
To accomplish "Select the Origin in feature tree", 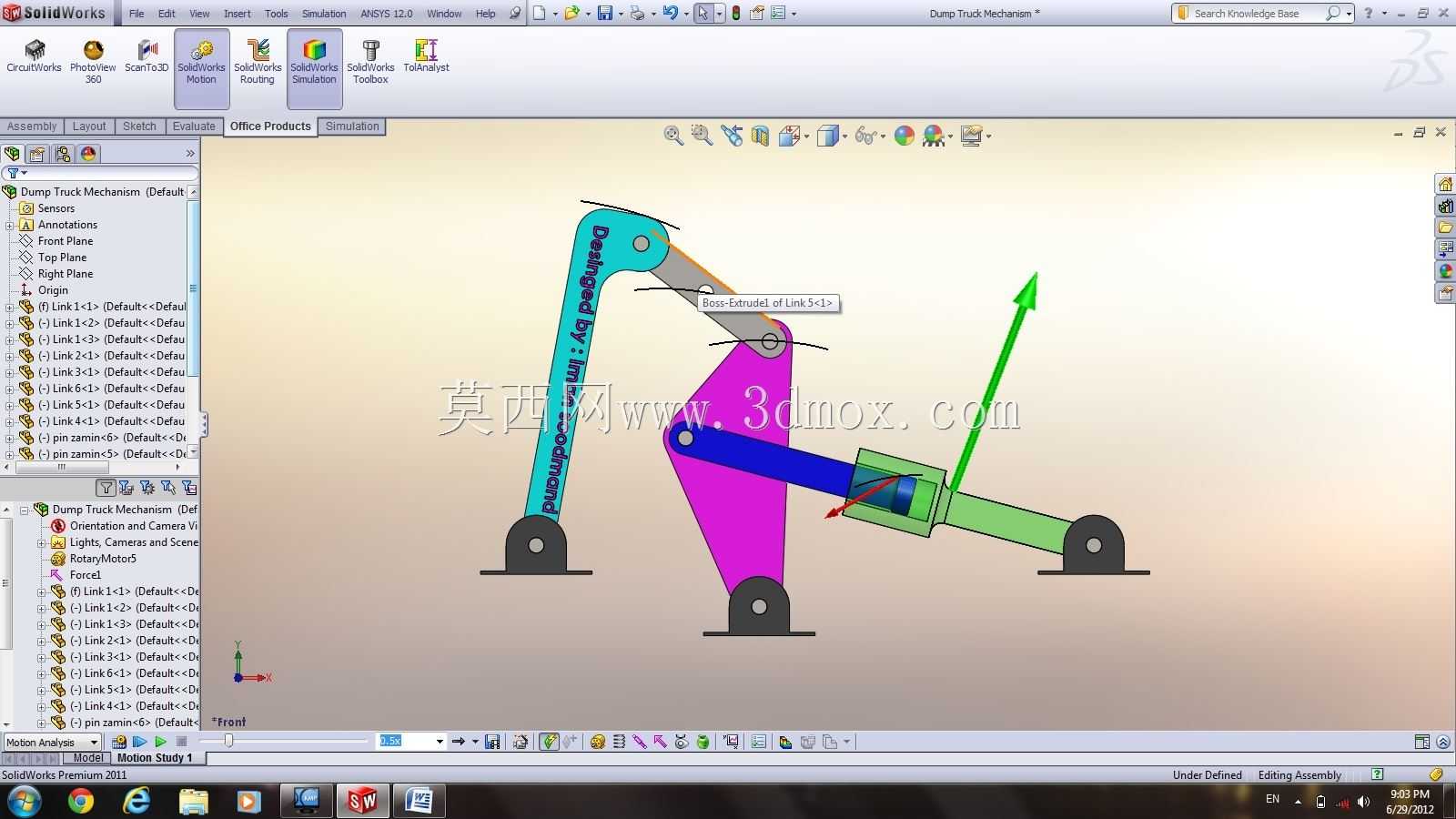I will [x=53, y=290].
